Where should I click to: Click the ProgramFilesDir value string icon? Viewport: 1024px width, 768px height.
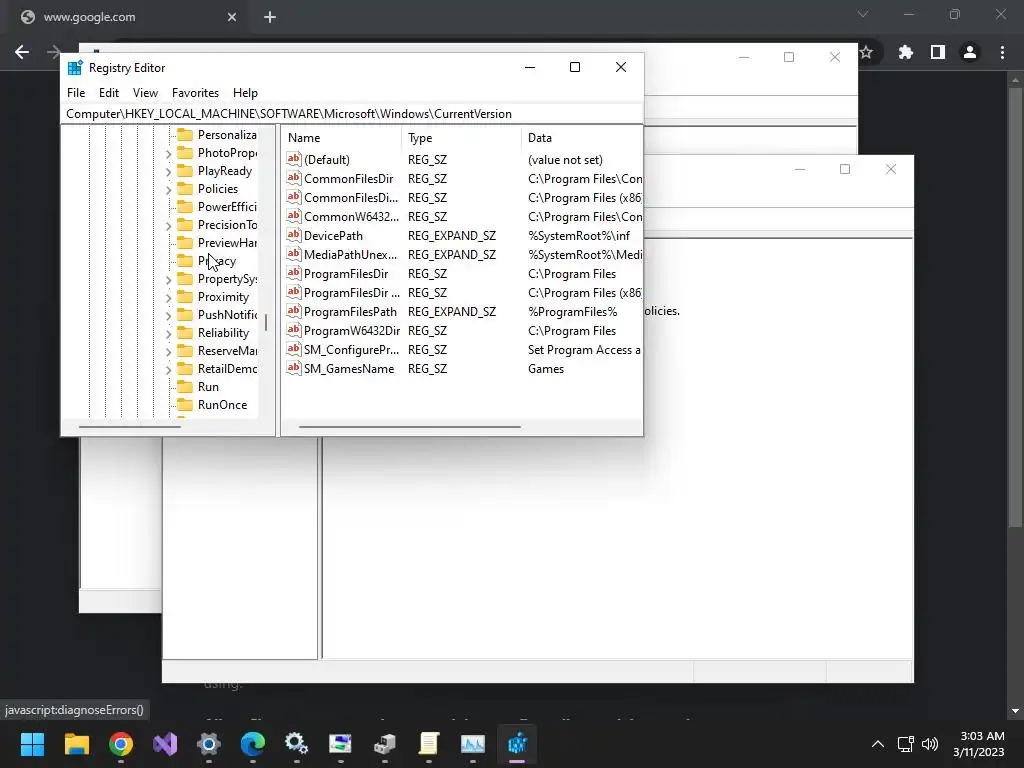click(x=294, y=272)
